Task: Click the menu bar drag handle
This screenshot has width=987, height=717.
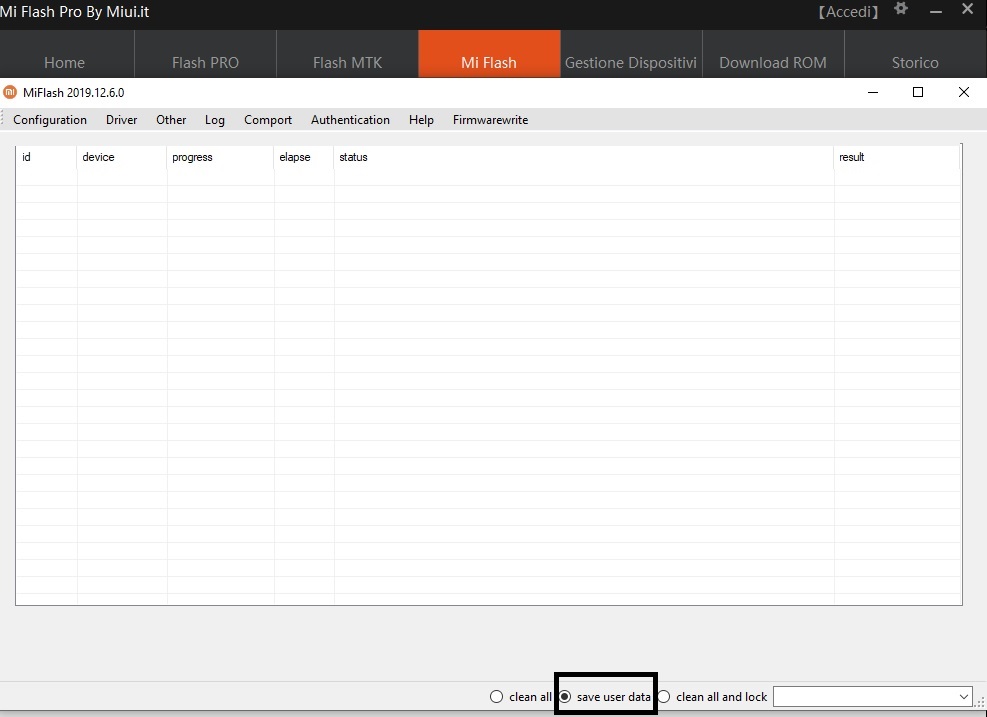Action: coord(3,119)
